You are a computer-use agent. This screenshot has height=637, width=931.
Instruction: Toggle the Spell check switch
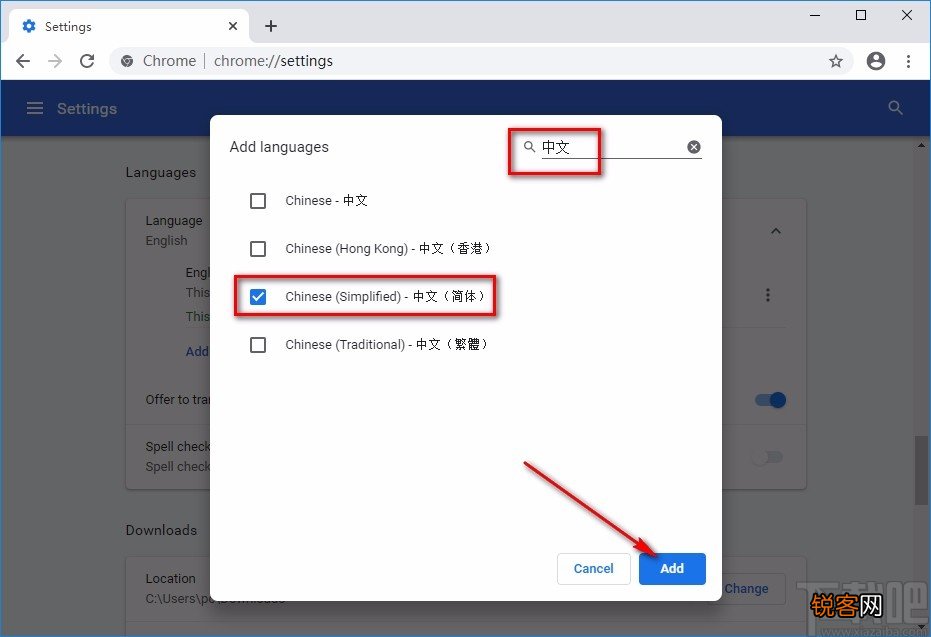tap(767, 457)
